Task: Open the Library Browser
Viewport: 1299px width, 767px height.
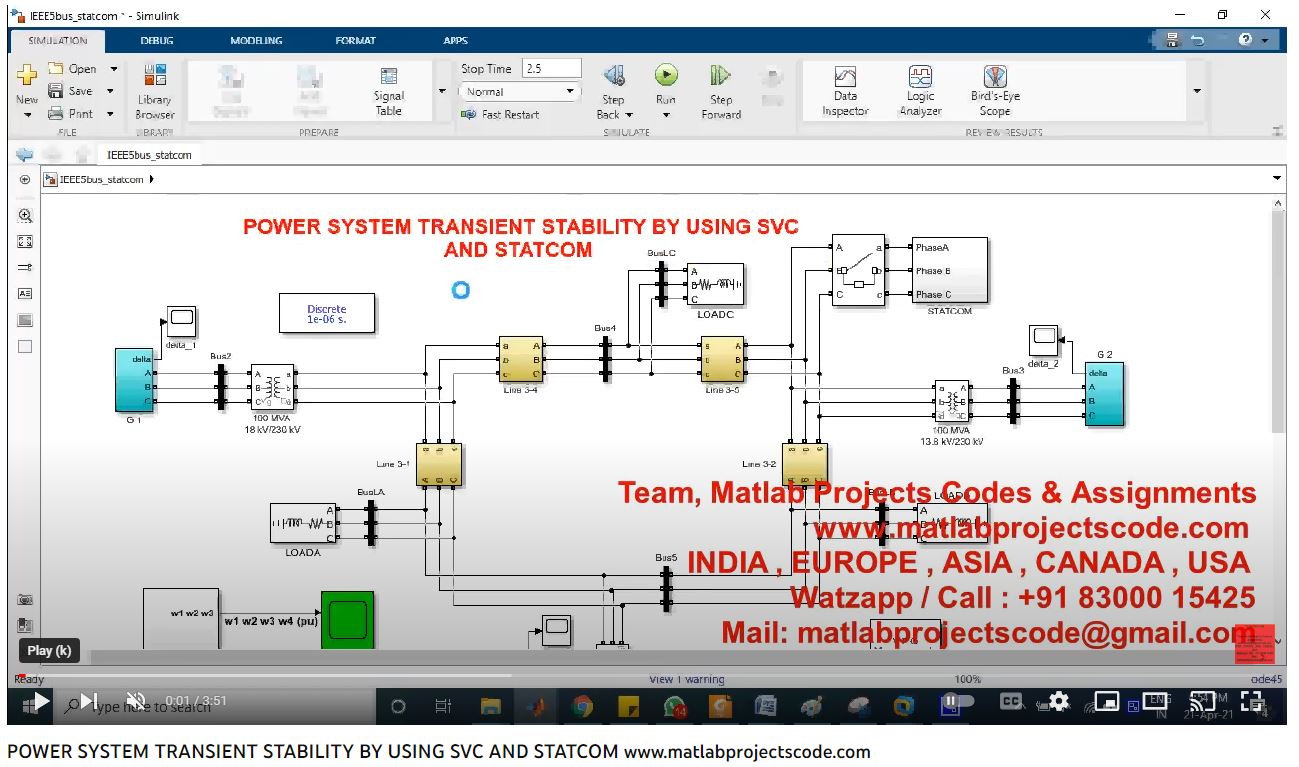Action: (155, 90)
